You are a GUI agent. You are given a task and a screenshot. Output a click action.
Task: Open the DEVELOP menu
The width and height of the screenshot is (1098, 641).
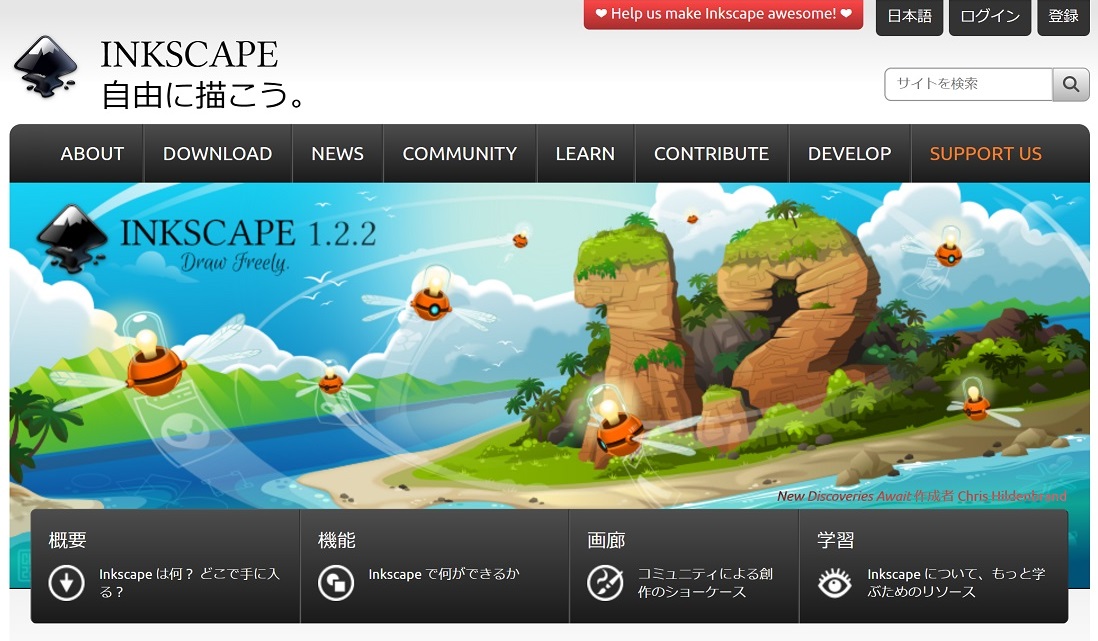[x=849, y=153]
